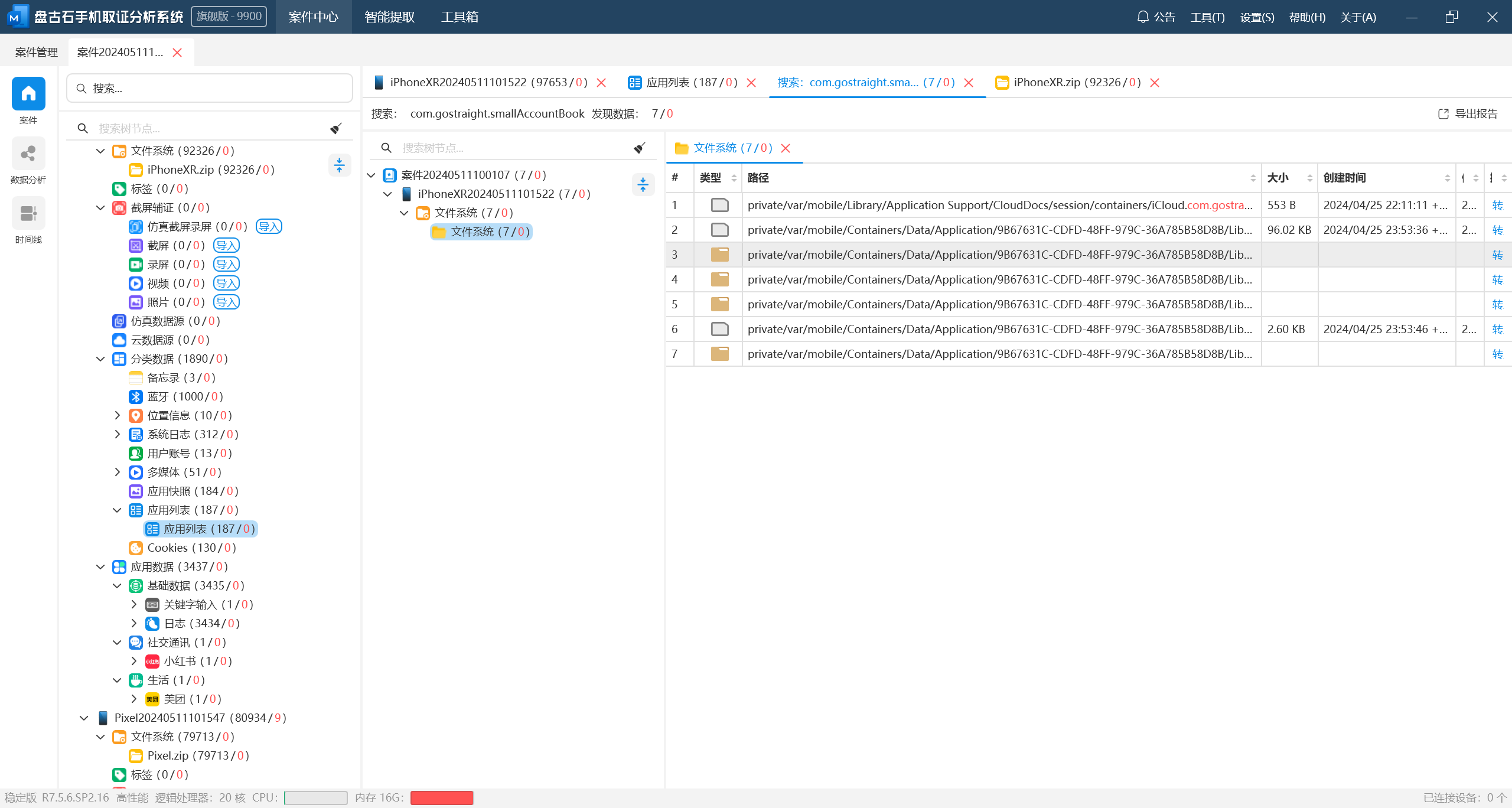The height and width of the screenshot is (808, 1512).
Task: Click 导入 button next to 截屏
Action: [x=226, y=246]
